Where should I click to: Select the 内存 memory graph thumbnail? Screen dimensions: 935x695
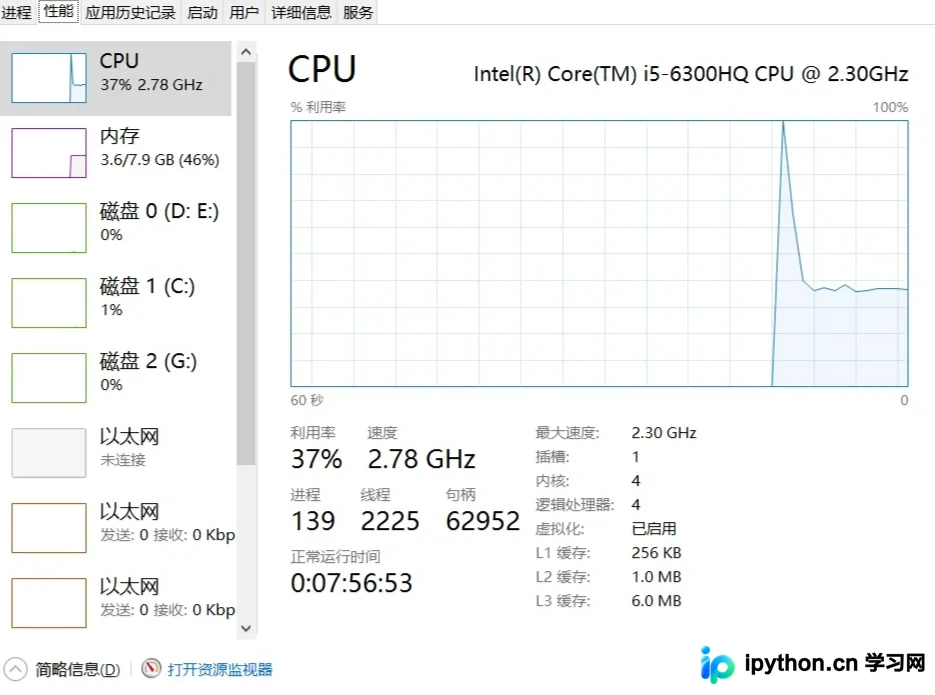[49, 153]
